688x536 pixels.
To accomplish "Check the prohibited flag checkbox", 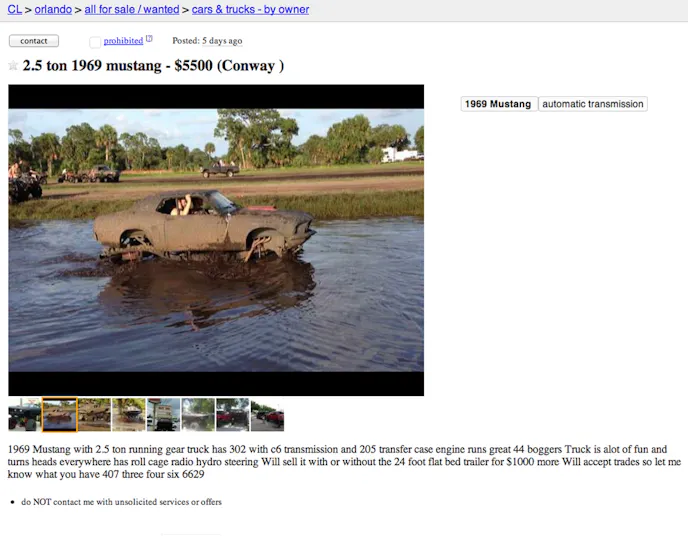I will click(x=94, y=42).
